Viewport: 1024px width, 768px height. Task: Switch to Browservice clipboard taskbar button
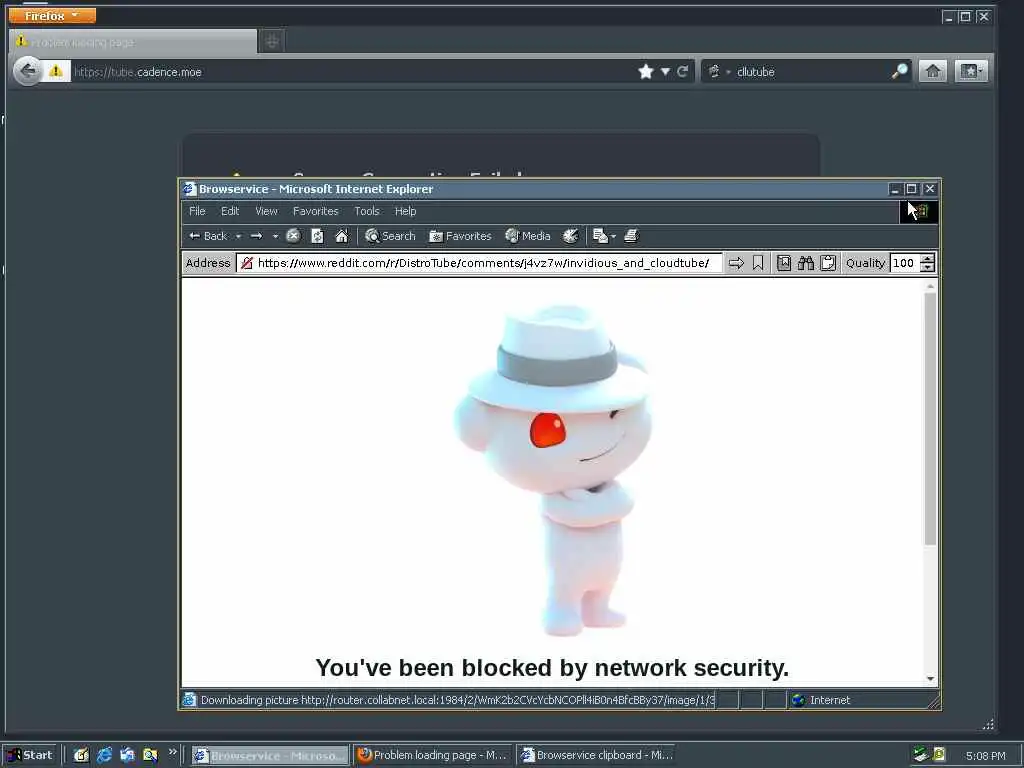click(596, 755)
